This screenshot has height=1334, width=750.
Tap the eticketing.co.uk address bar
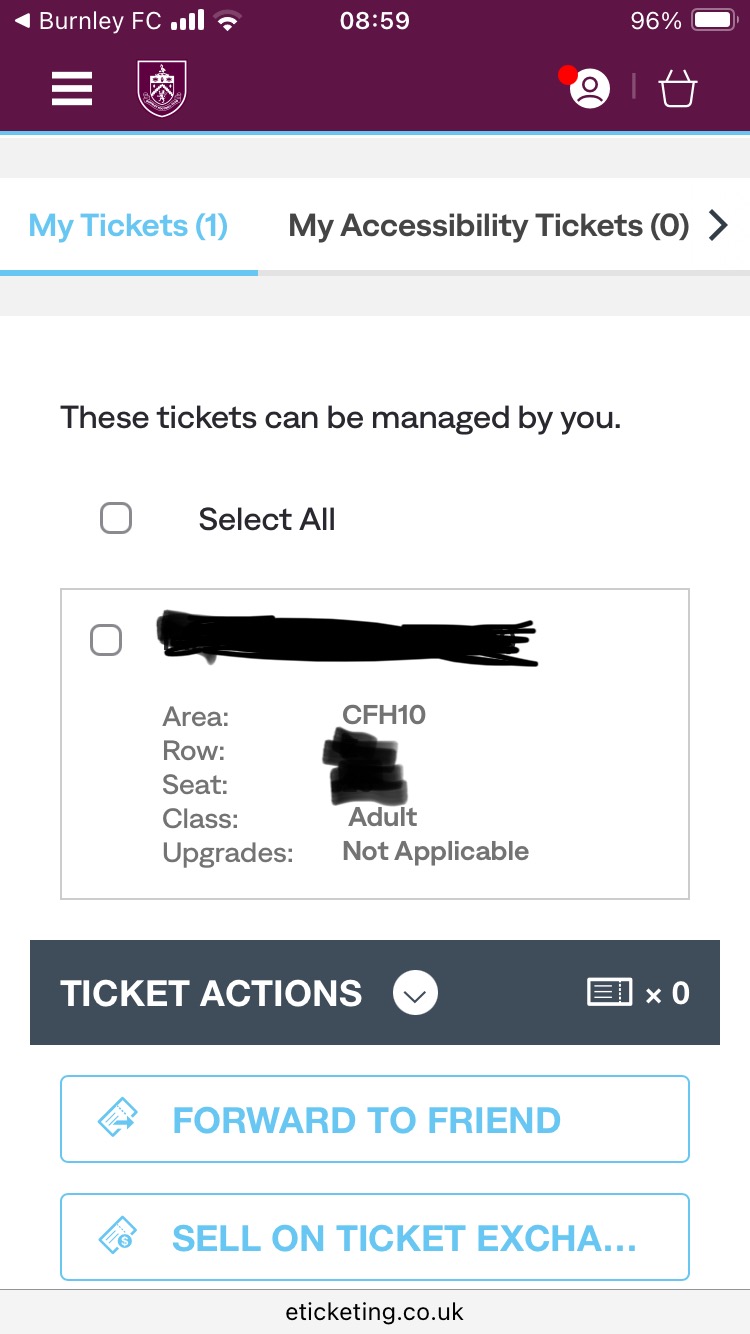[x=375, y=1311]
